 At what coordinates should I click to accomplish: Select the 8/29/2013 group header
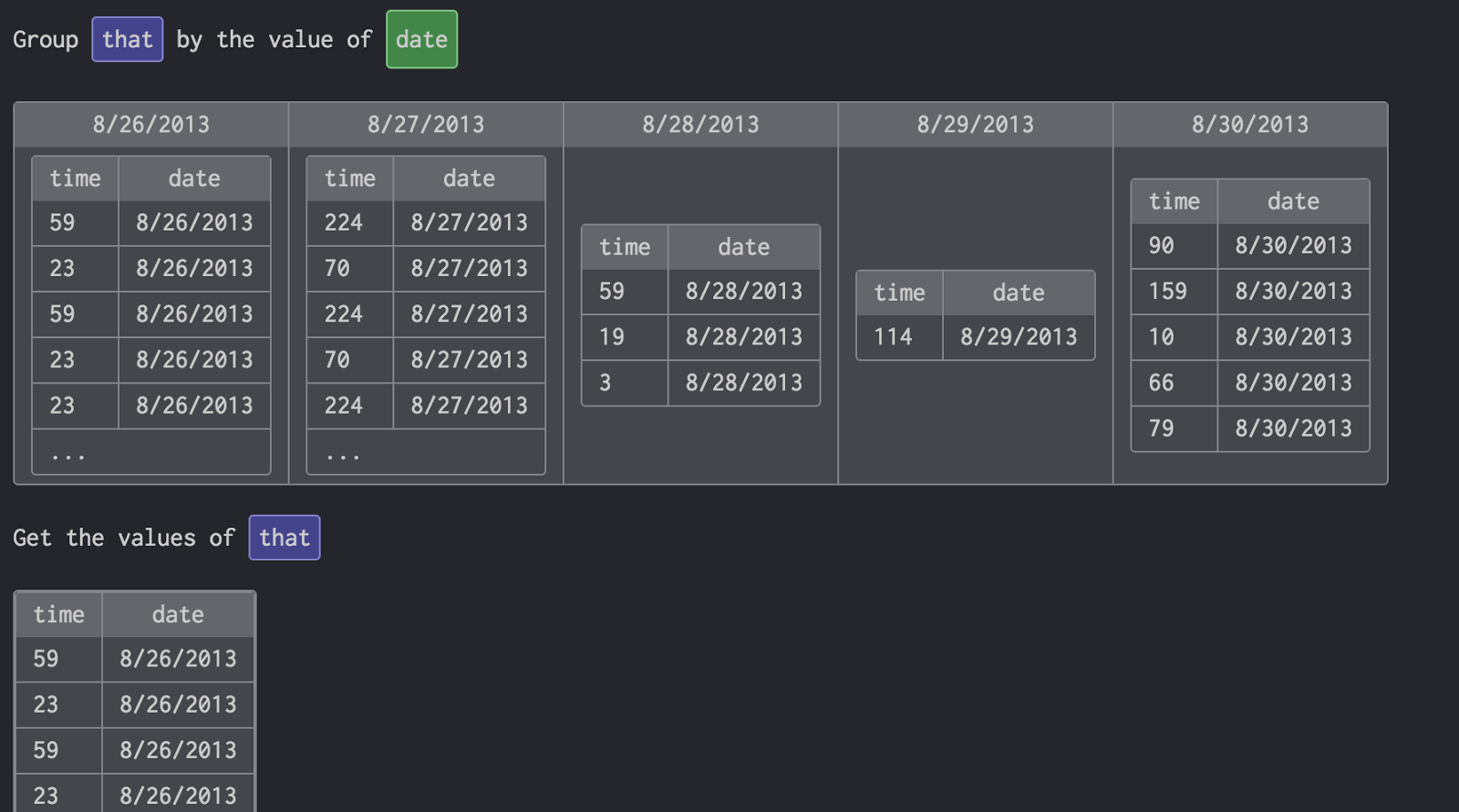975,125
